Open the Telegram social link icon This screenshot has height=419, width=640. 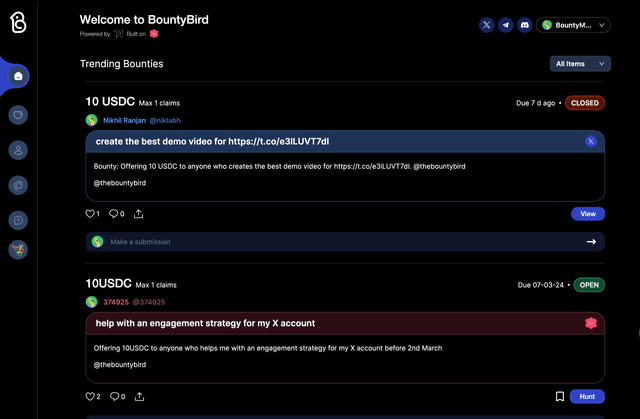point(506,25)
